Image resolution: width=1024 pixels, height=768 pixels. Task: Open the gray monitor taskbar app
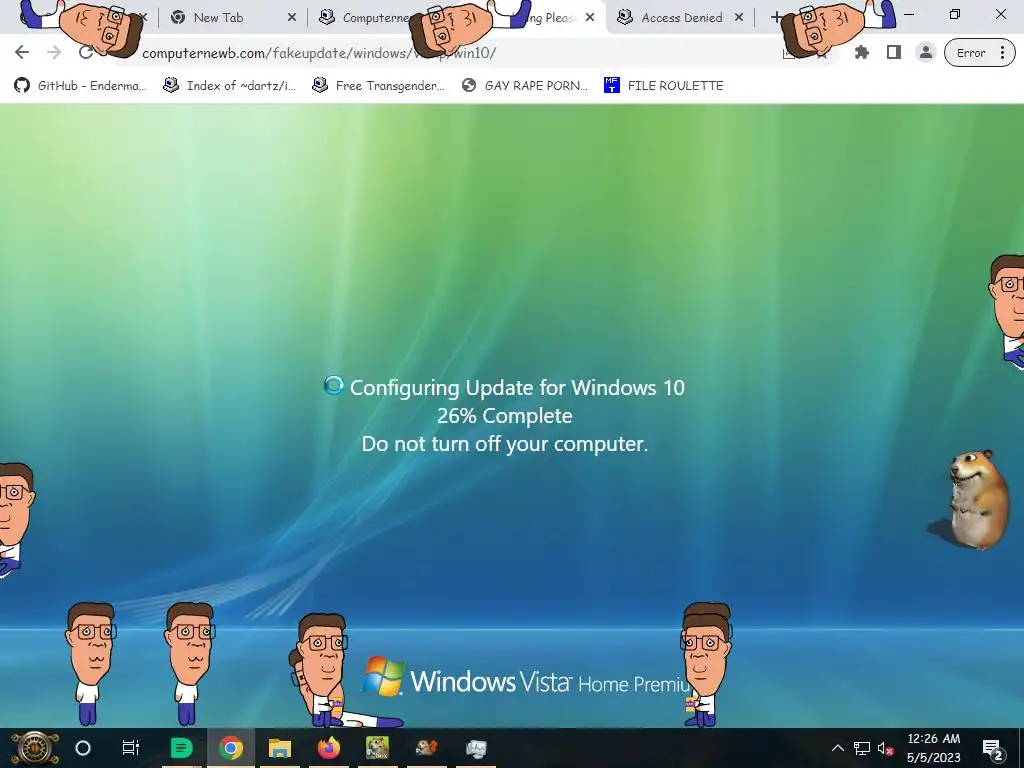pyautogui.click(x=476, y=748)
